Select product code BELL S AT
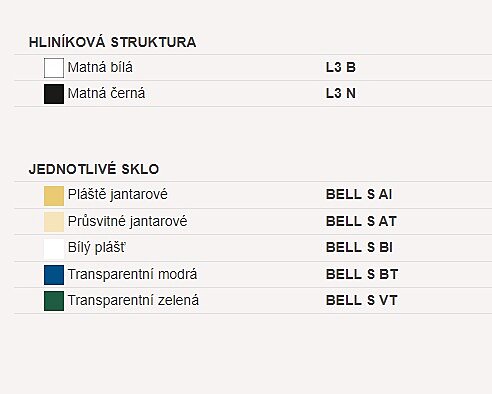This screenshot has width=492, height=394. [x=361, y=221]
